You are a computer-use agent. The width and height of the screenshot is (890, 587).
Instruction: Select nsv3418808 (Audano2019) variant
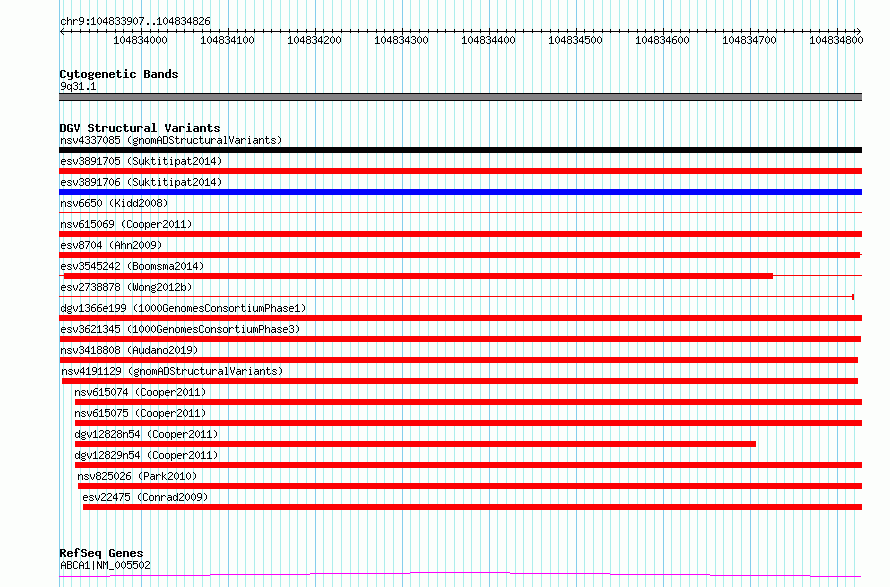[x=129, y=350]
